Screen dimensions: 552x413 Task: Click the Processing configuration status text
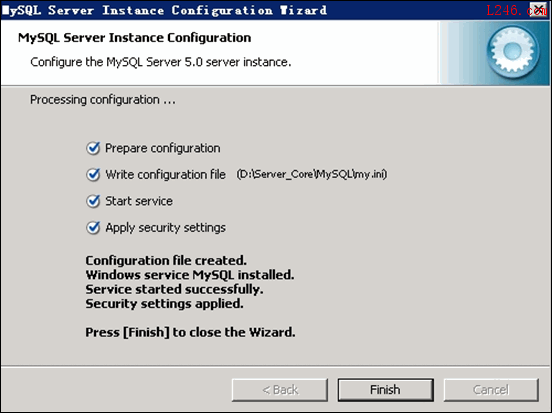click(103, 100)
